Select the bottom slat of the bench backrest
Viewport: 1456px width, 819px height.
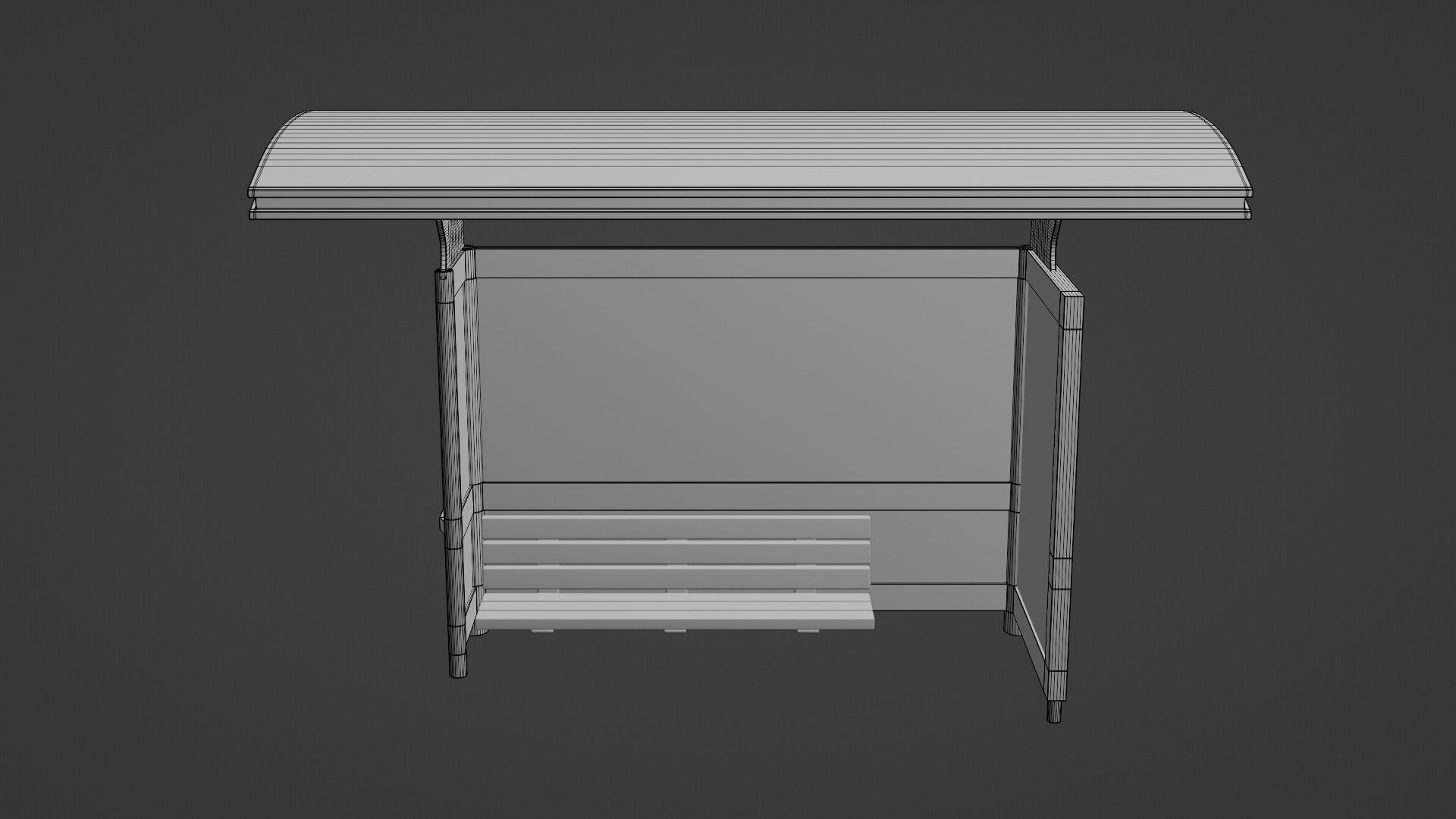click(675, 576)
